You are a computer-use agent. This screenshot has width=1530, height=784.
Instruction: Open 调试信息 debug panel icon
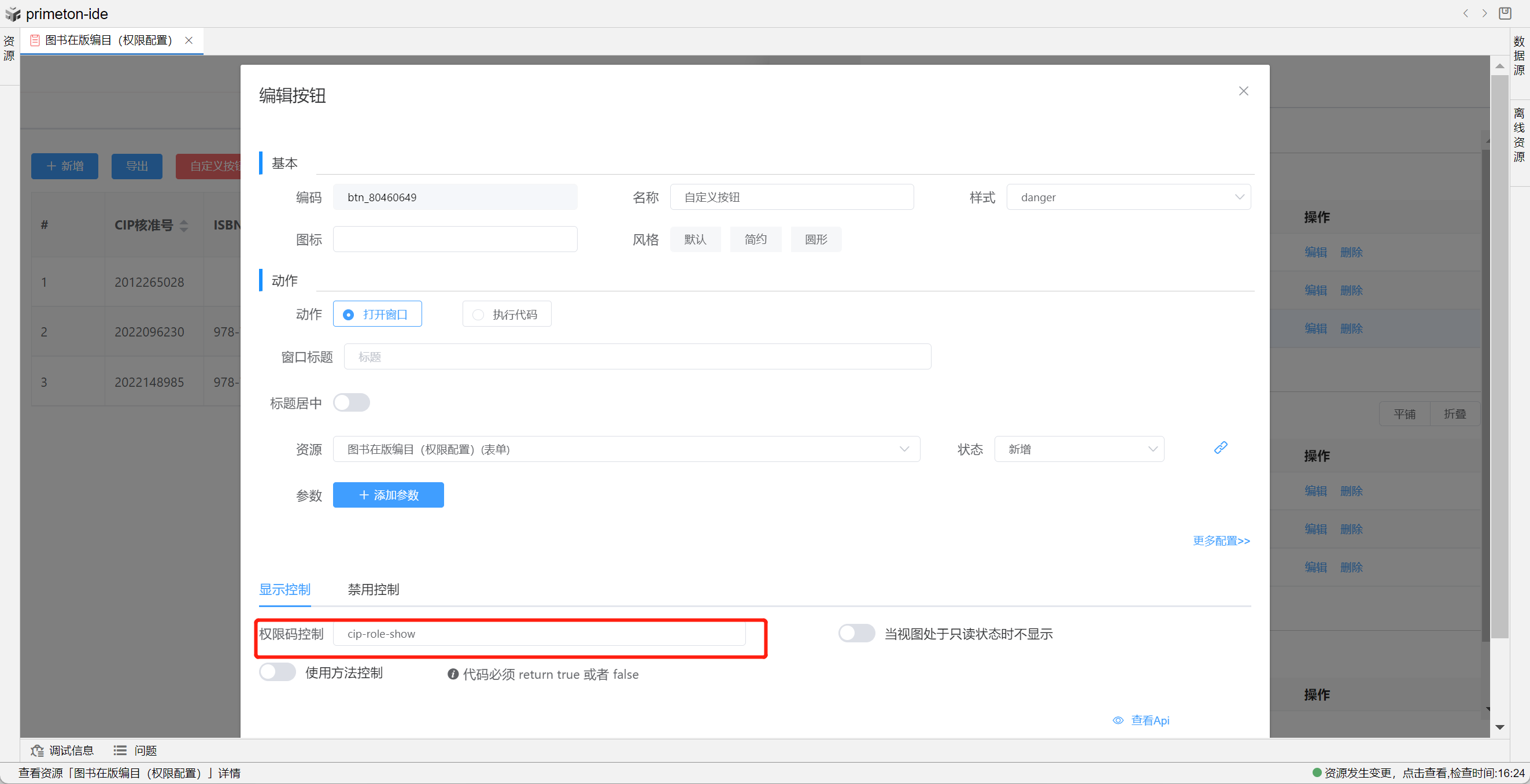(x=38, y=750)
